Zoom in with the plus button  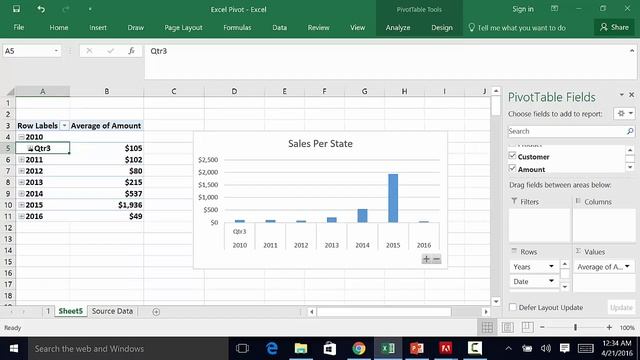[609, 327]
